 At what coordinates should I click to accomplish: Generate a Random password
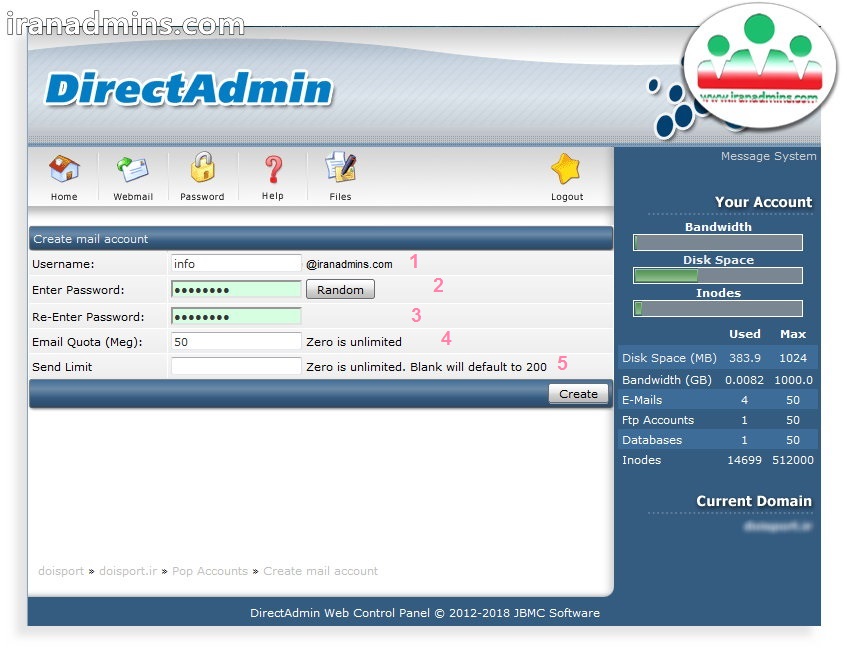[340, 290]
